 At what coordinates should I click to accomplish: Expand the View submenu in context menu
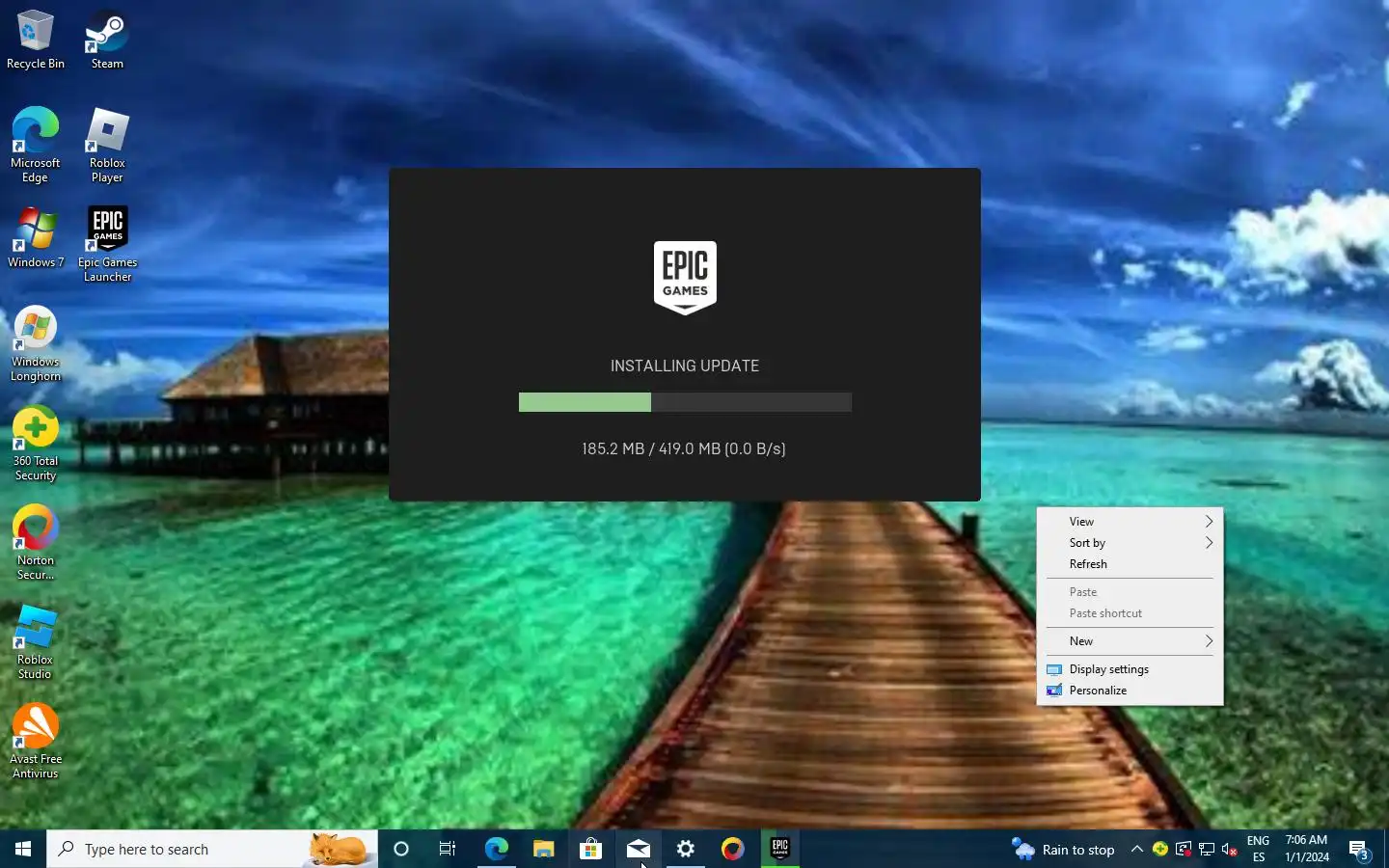(1130, 522)
